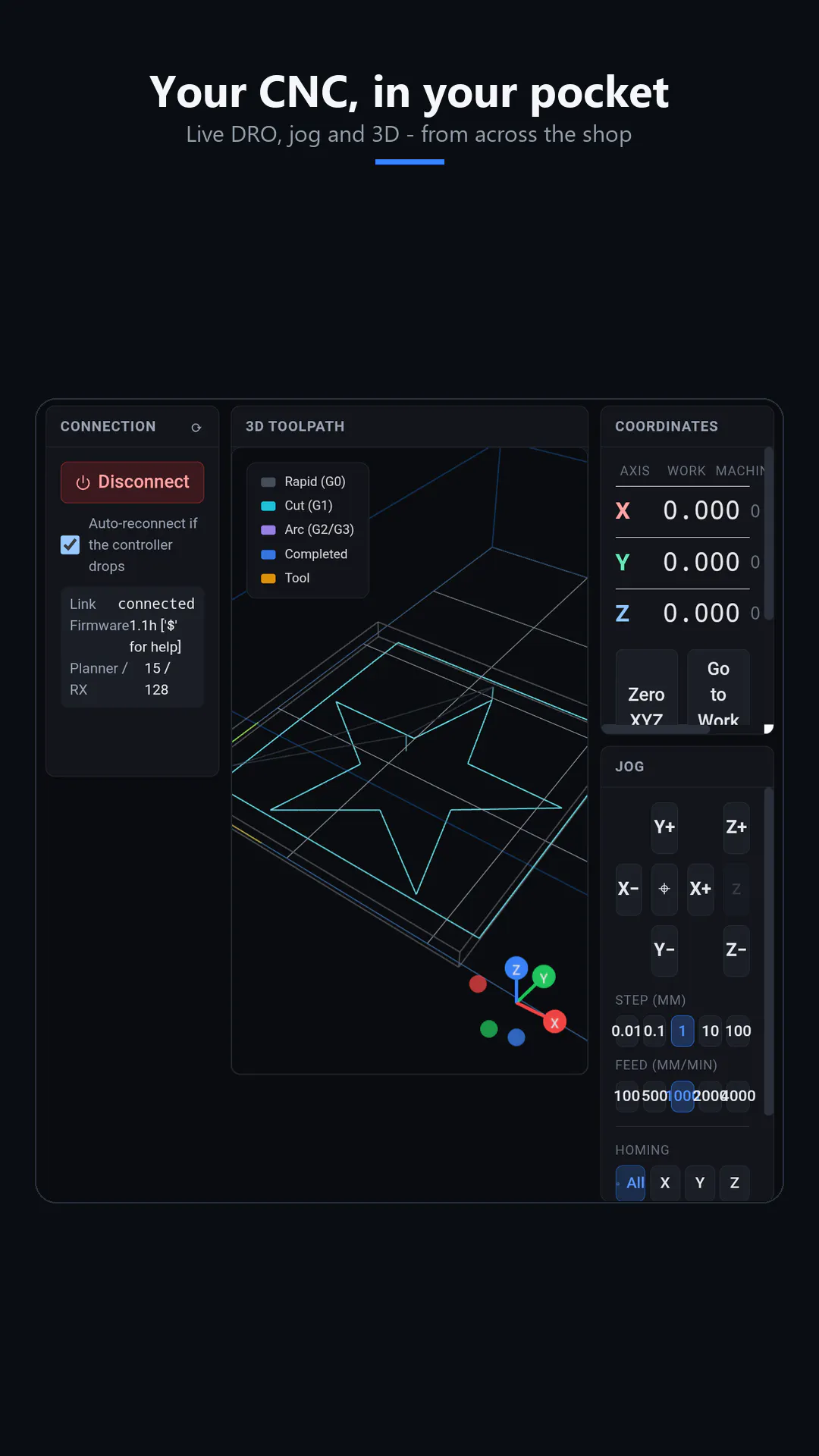Click the refresh icon in the Connection header

196,428
